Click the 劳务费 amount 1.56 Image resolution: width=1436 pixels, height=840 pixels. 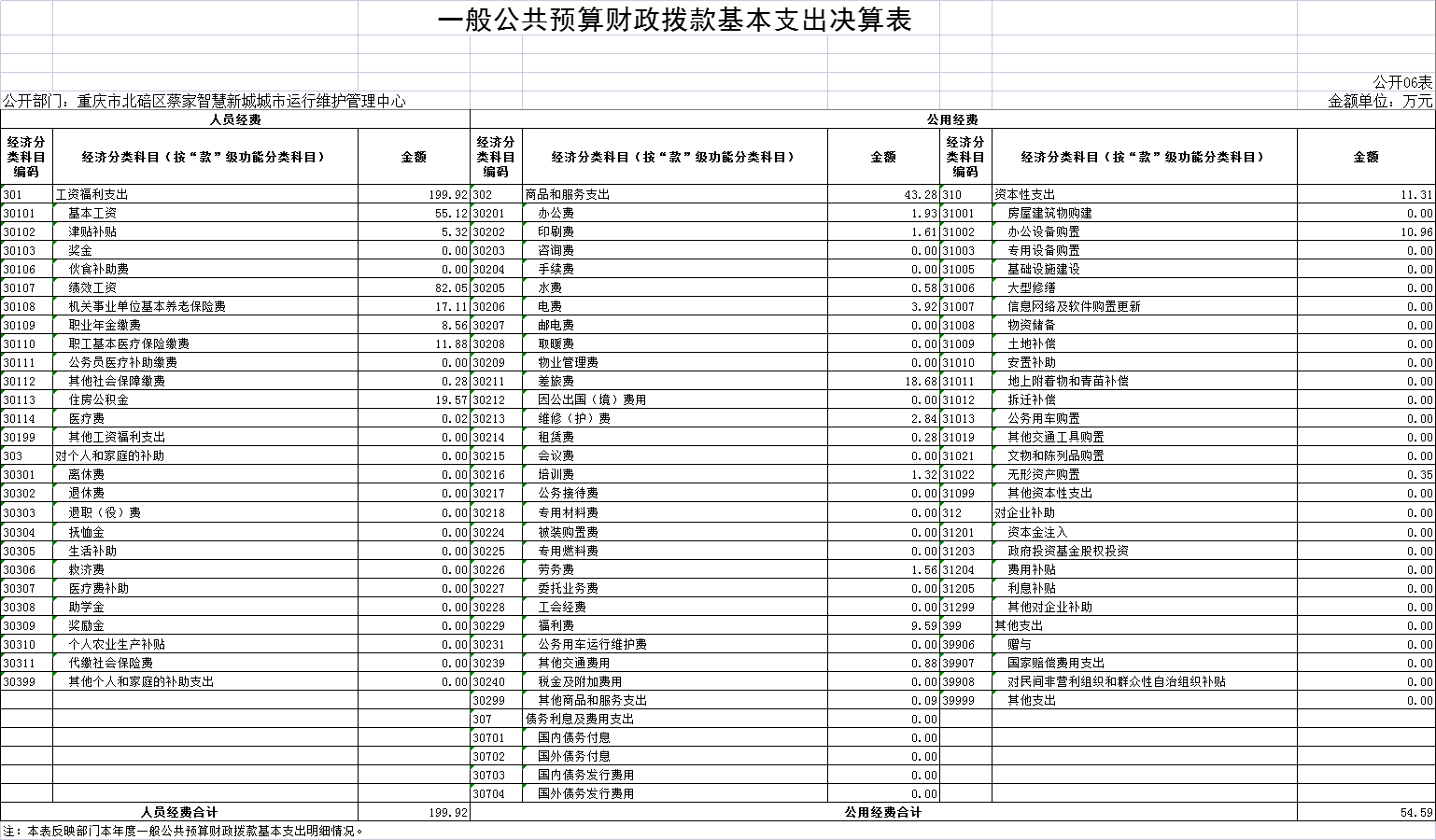(x=883, y=569)
